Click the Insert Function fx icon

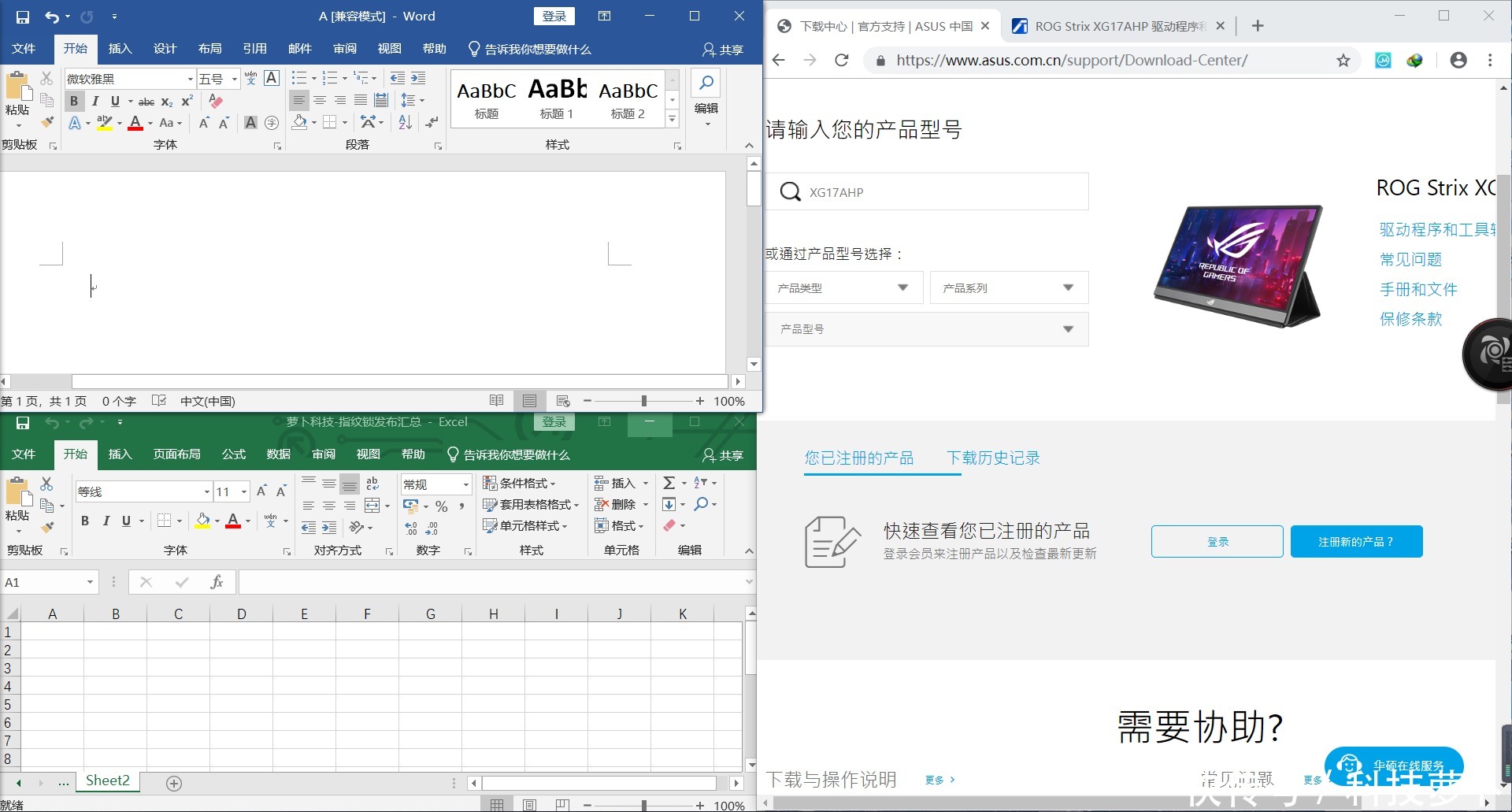[217, 582]
